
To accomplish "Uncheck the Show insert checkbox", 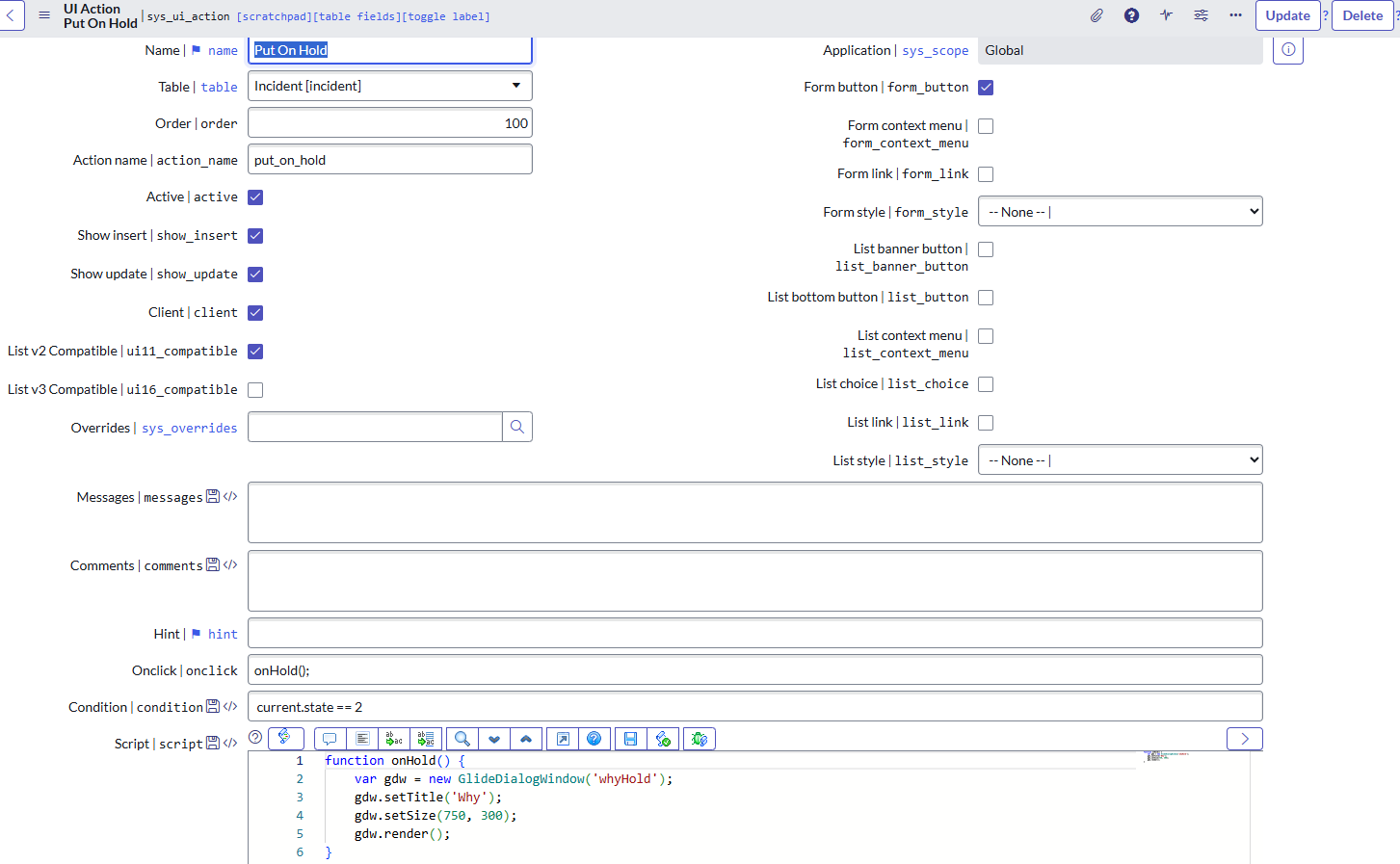I will [255, 236].
